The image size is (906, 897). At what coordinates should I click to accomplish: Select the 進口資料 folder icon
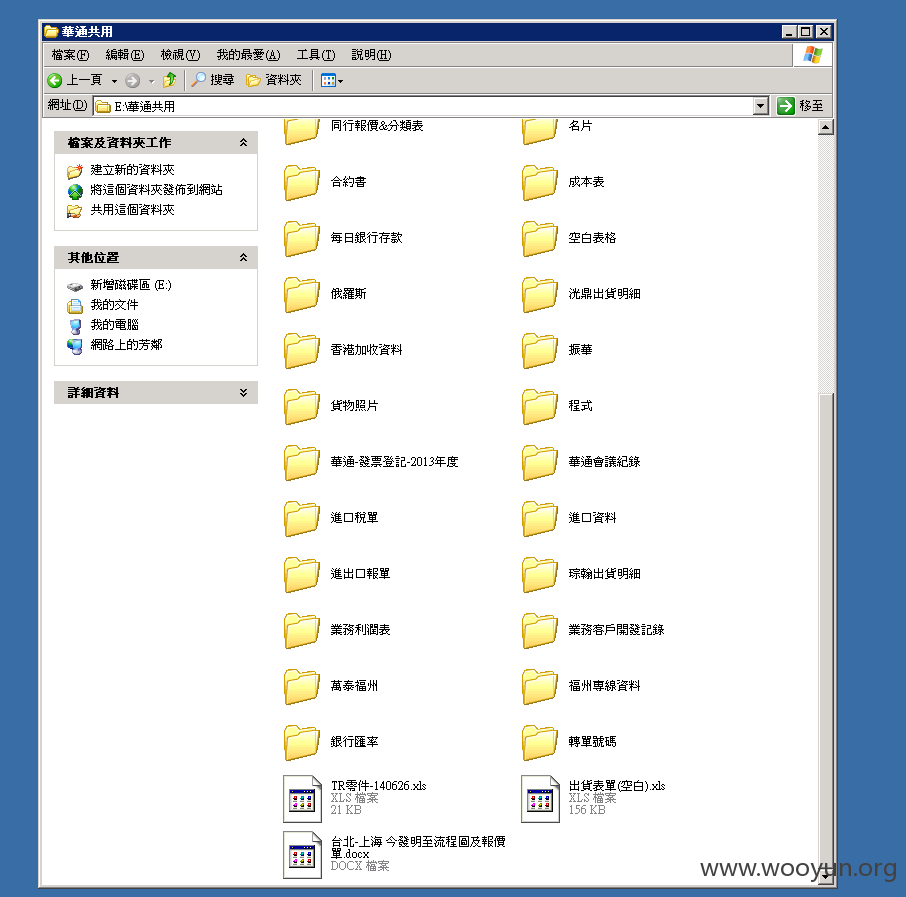540,518
